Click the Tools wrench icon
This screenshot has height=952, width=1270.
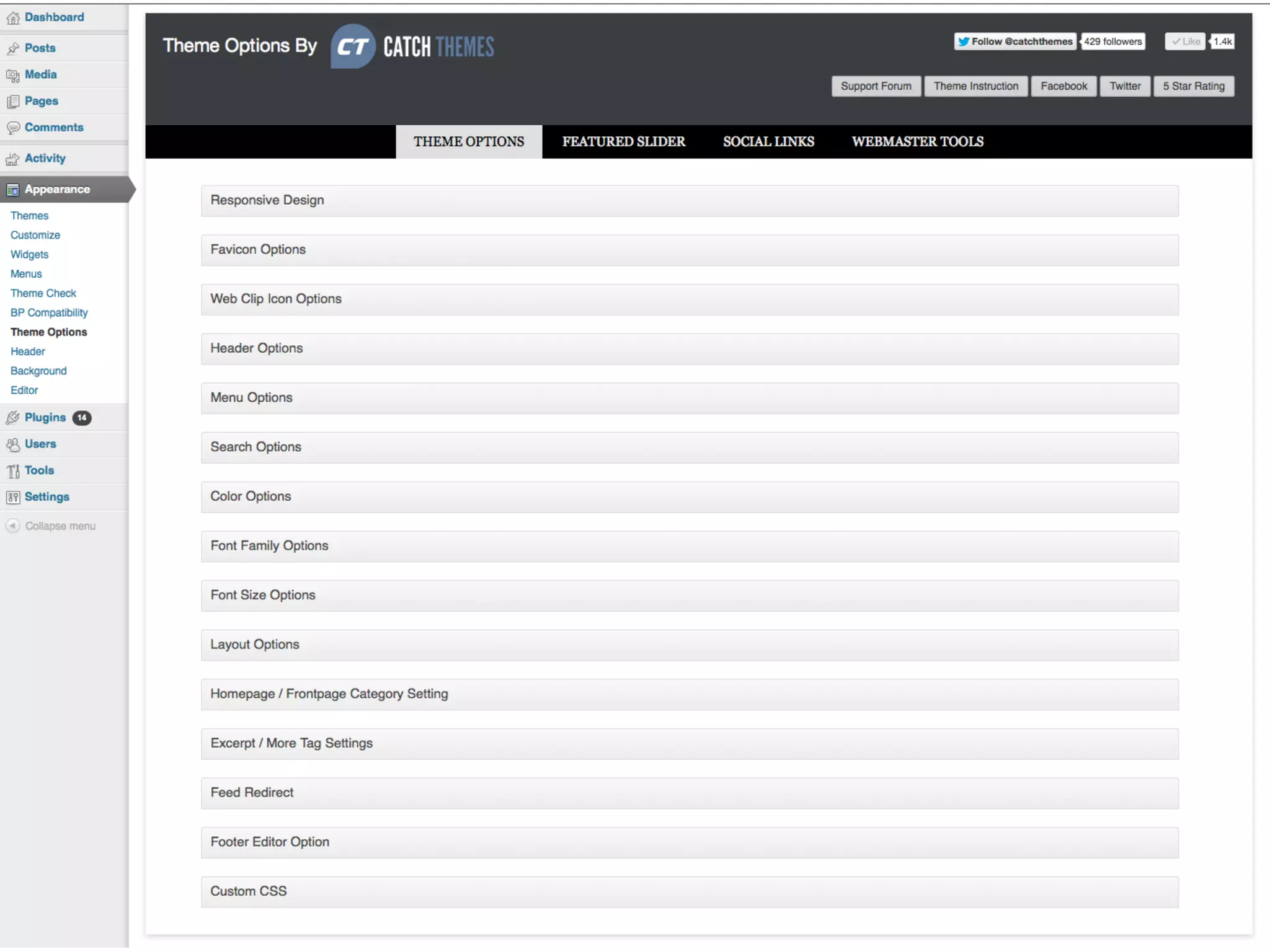click(12, 471)
